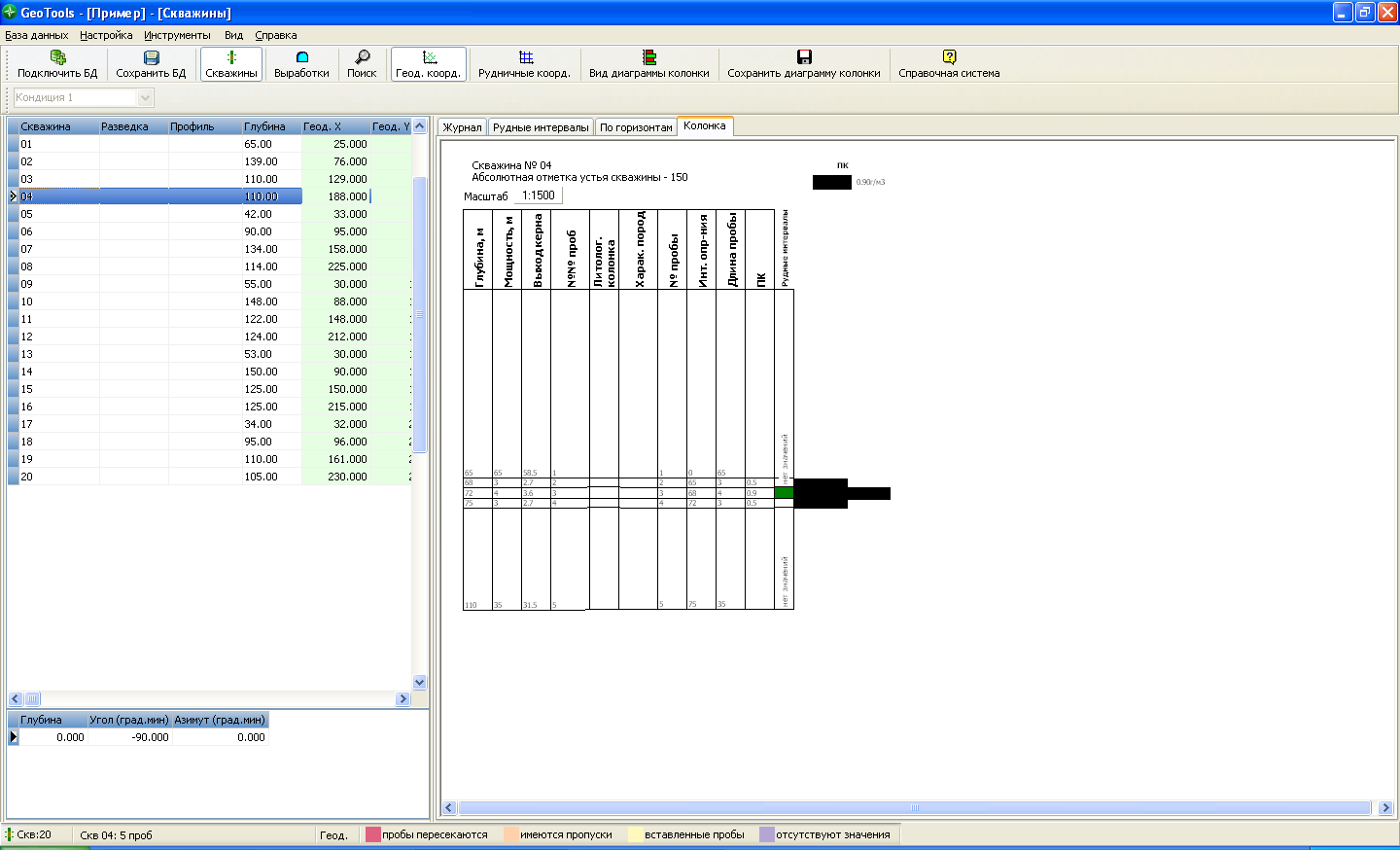Click the вставленные пробы legend swatch
This screenshot has width=1400, height=850.
coord(635,834)
